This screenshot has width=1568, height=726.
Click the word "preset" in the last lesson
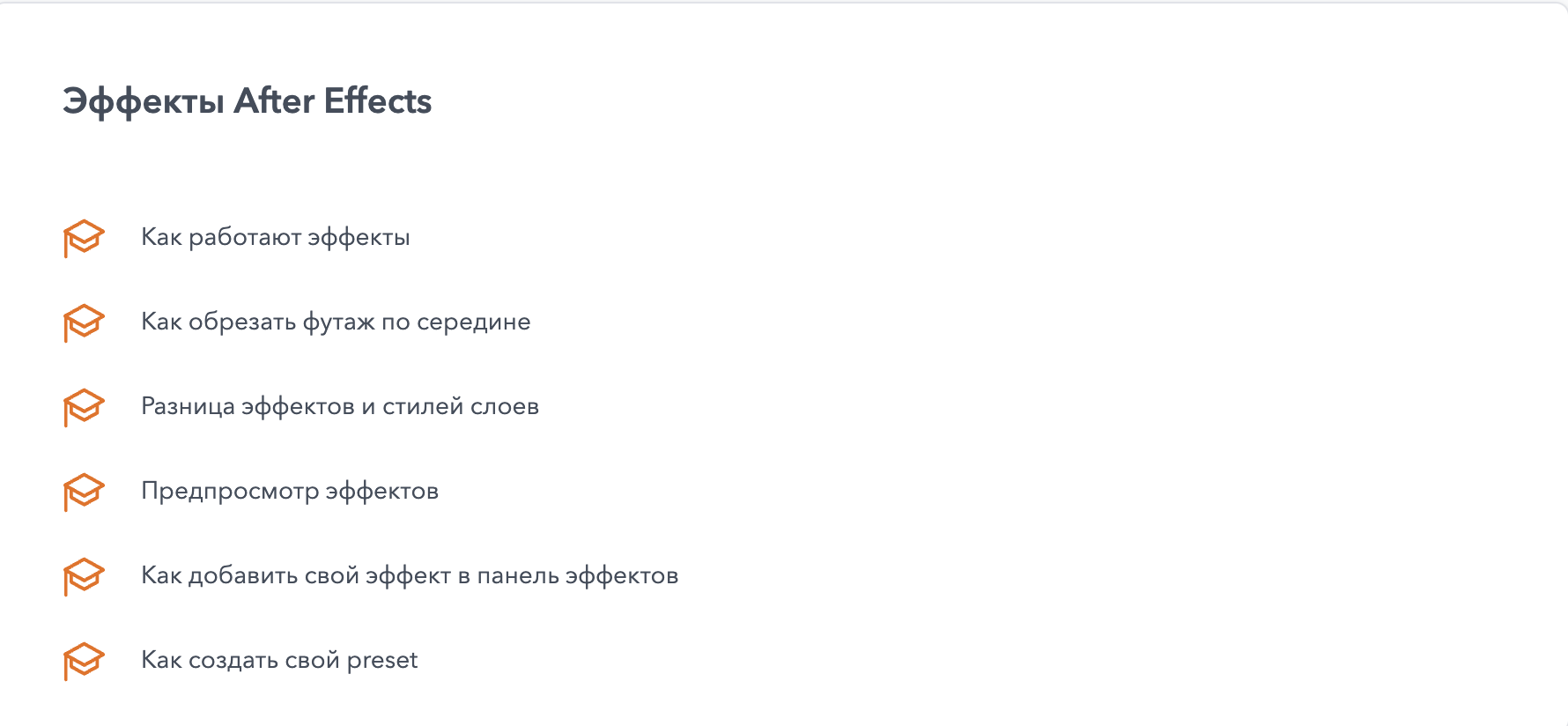point(382,661)
